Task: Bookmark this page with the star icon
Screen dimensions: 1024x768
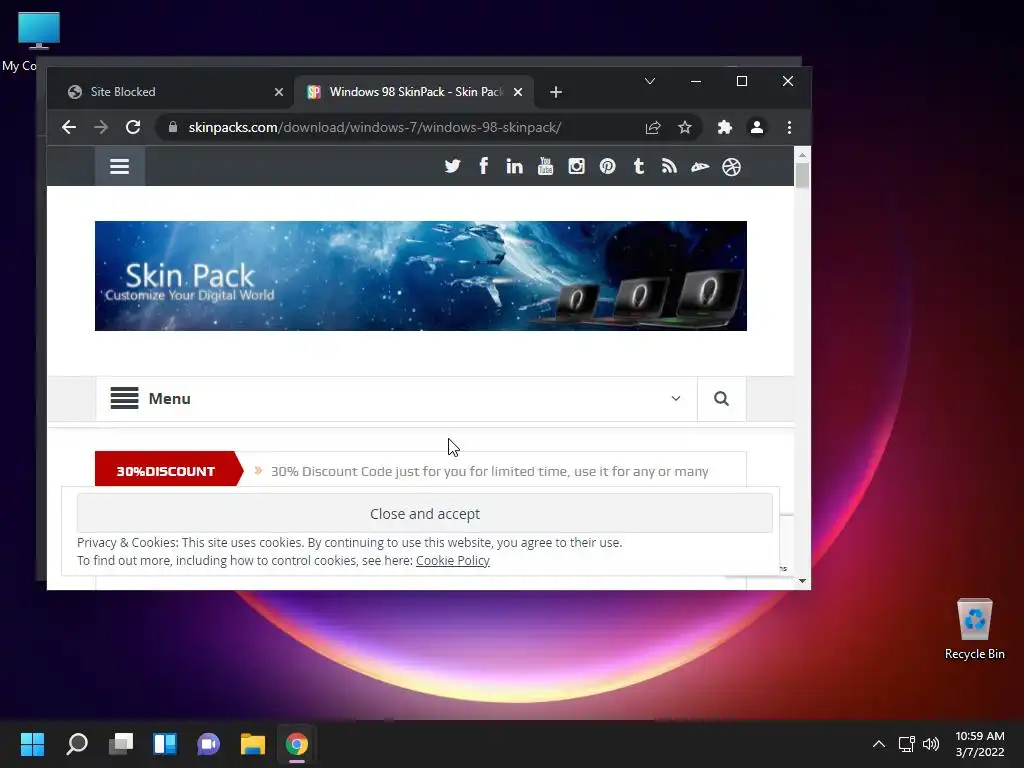Action: 684,127
